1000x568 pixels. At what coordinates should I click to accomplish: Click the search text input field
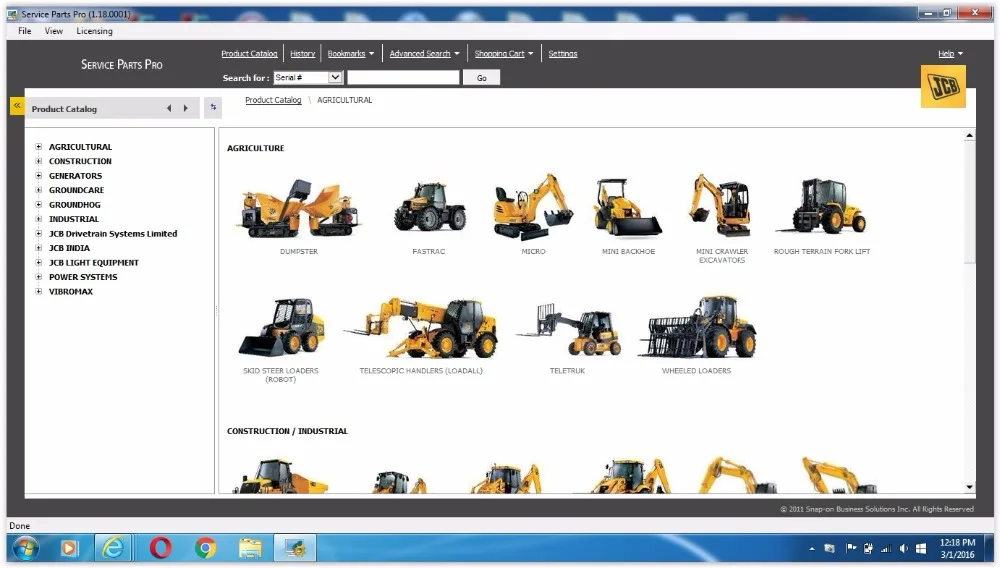(403, 77)
